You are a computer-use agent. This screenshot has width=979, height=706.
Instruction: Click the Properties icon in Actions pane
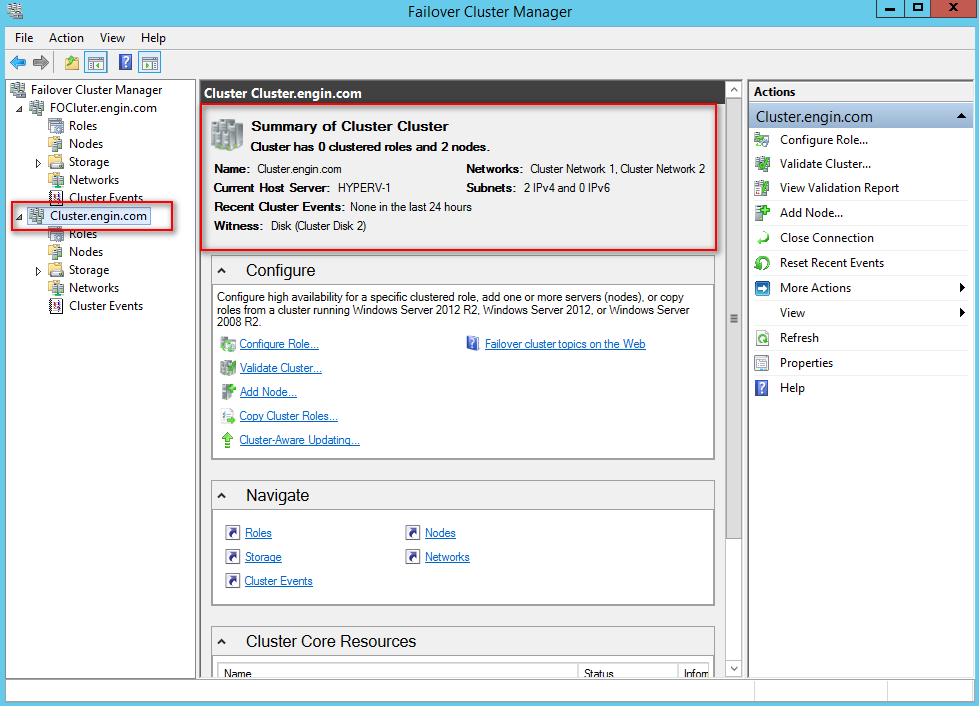click(762, 363)
